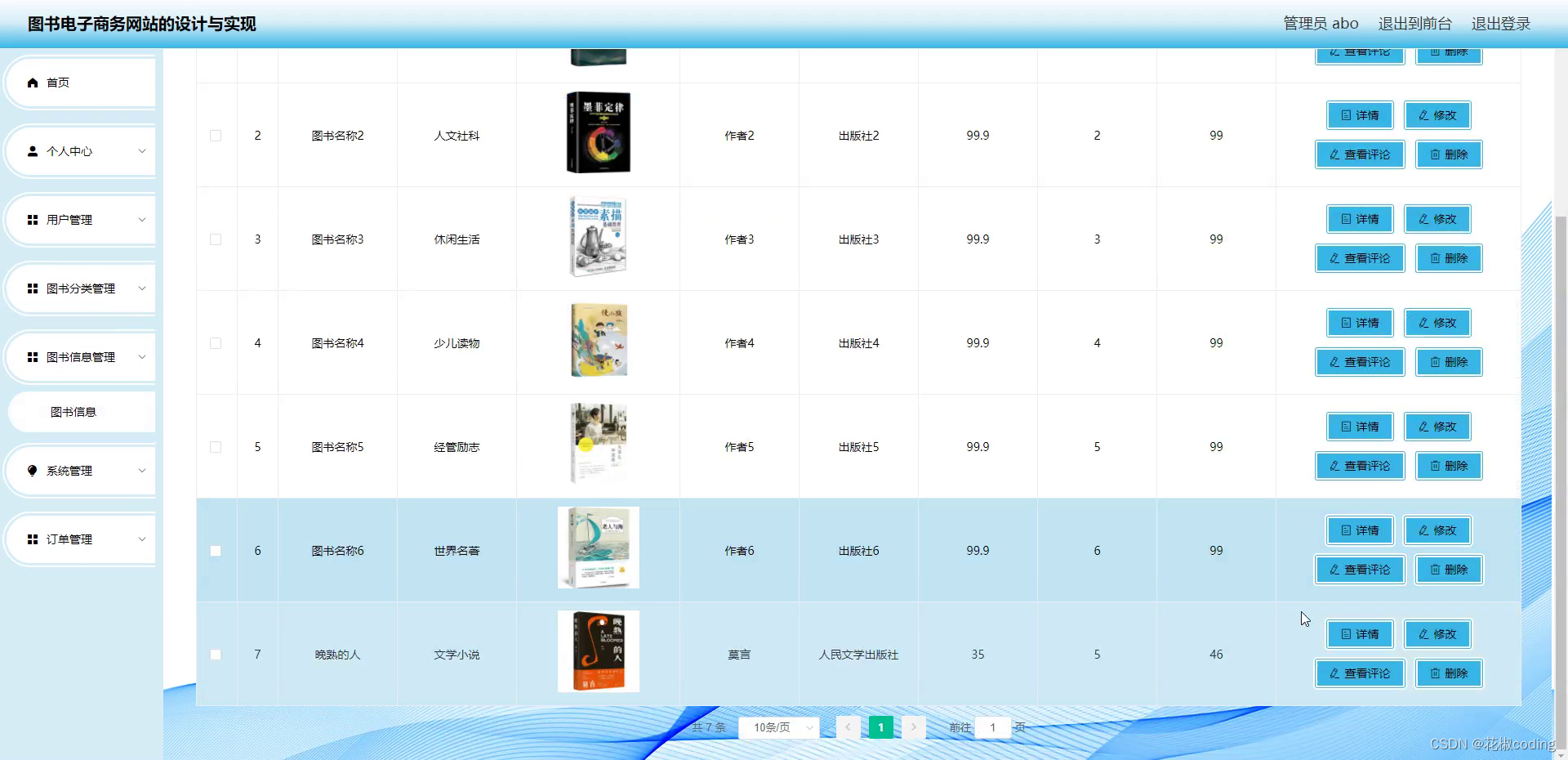This screenshot has width=1568, height=760.
Task: Open the 墨菲定律 cover thumbnail in row 2
Action: 599,132
